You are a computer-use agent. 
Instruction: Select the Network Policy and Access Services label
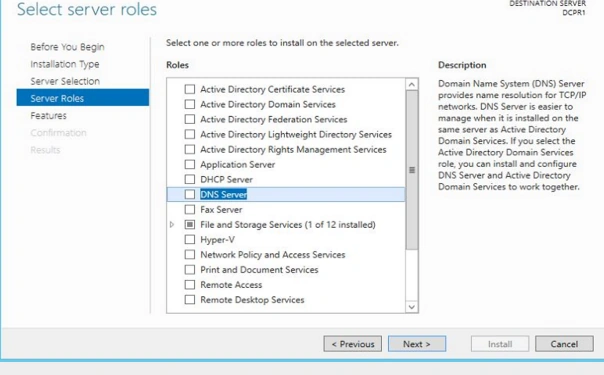point(273,254)
